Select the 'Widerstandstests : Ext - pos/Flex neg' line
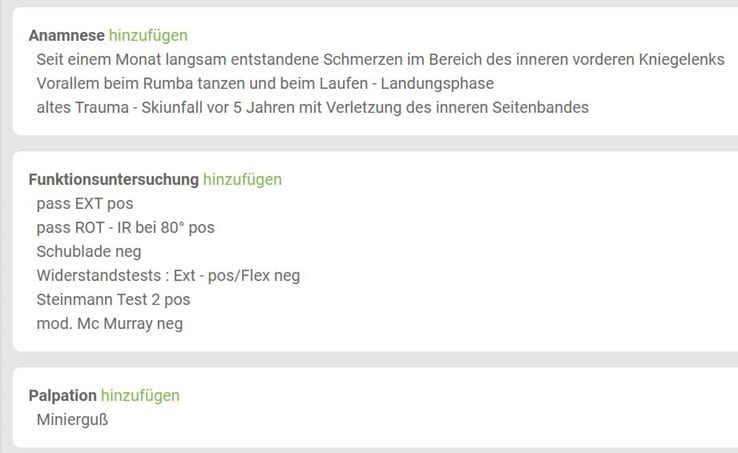738x453 pixels. pos(168,275)
